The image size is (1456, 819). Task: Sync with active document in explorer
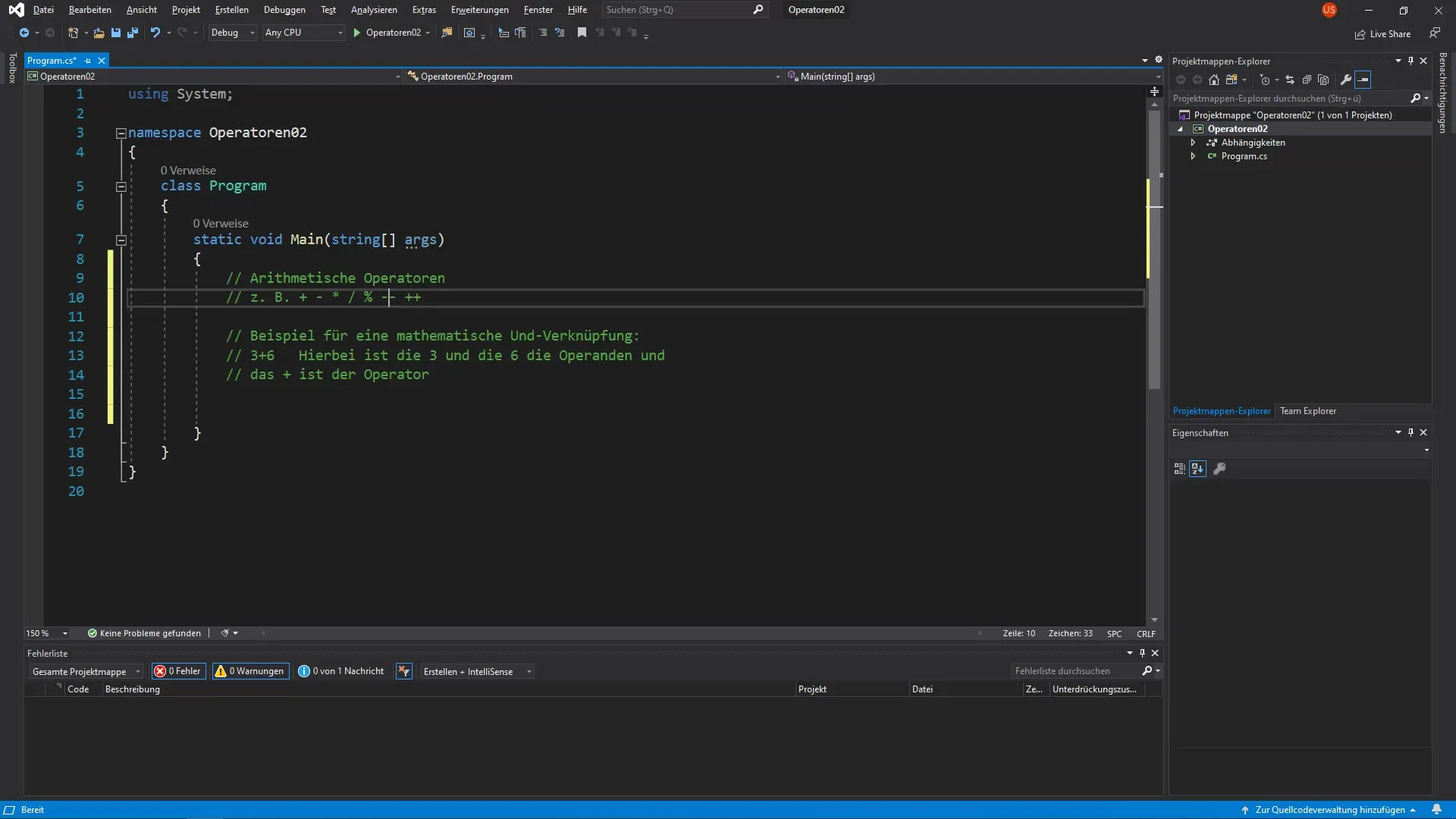click(1289, 80)
